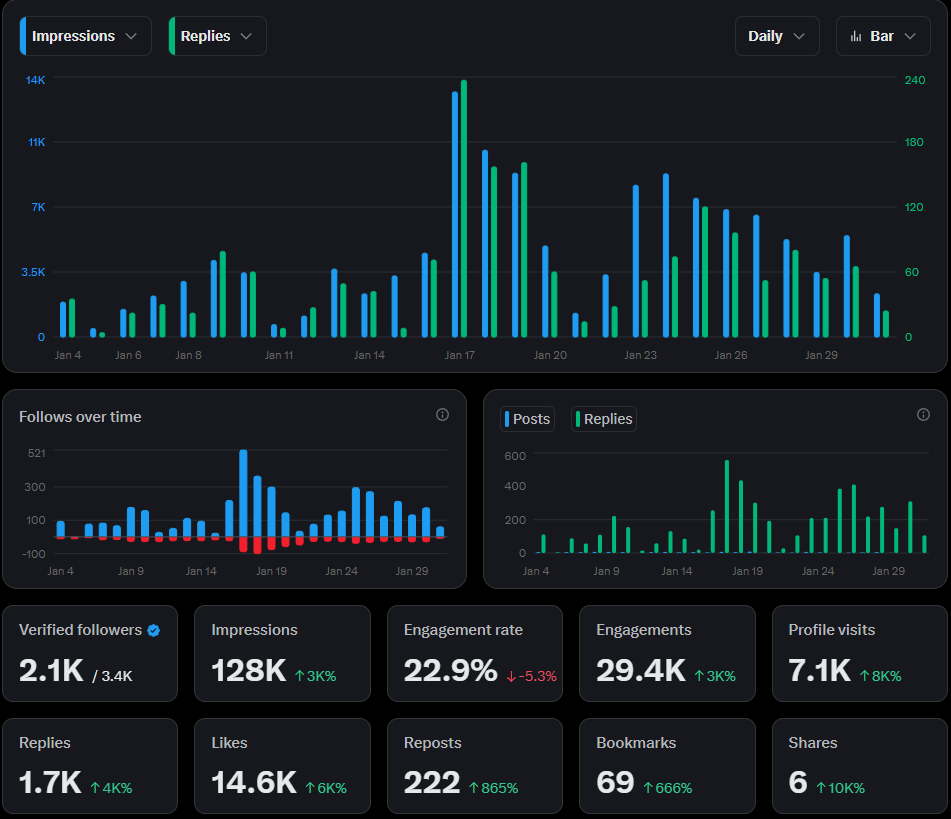
Task: Toggle the Posts series visibility
Action: [x=527, y=418]
